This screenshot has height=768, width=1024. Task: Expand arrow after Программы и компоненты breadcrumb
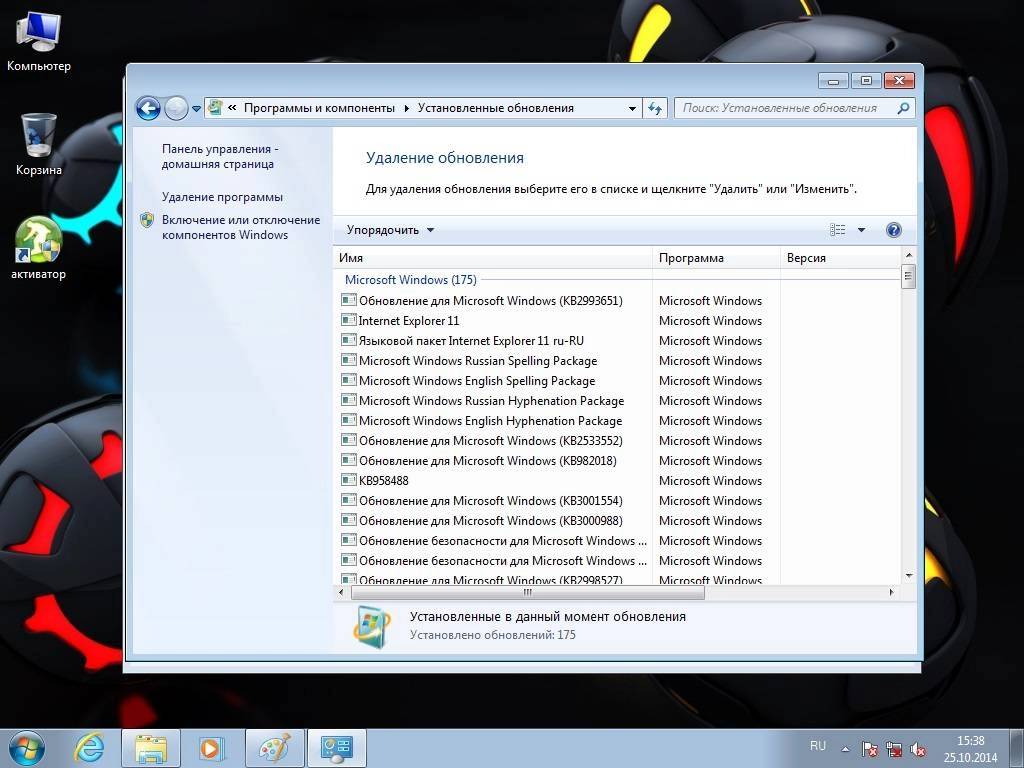click(x=406, y=108)
